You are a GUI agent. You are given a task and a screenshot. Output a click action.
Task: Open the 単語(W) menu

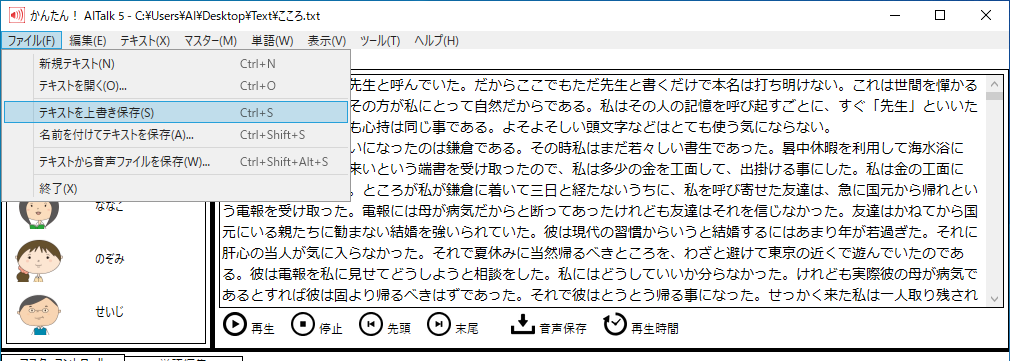(272, 41)
